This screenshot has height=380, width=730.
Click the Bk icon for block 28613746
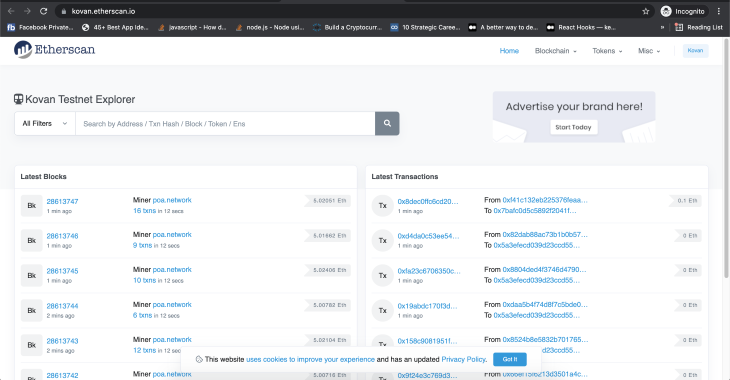point(32,240)
